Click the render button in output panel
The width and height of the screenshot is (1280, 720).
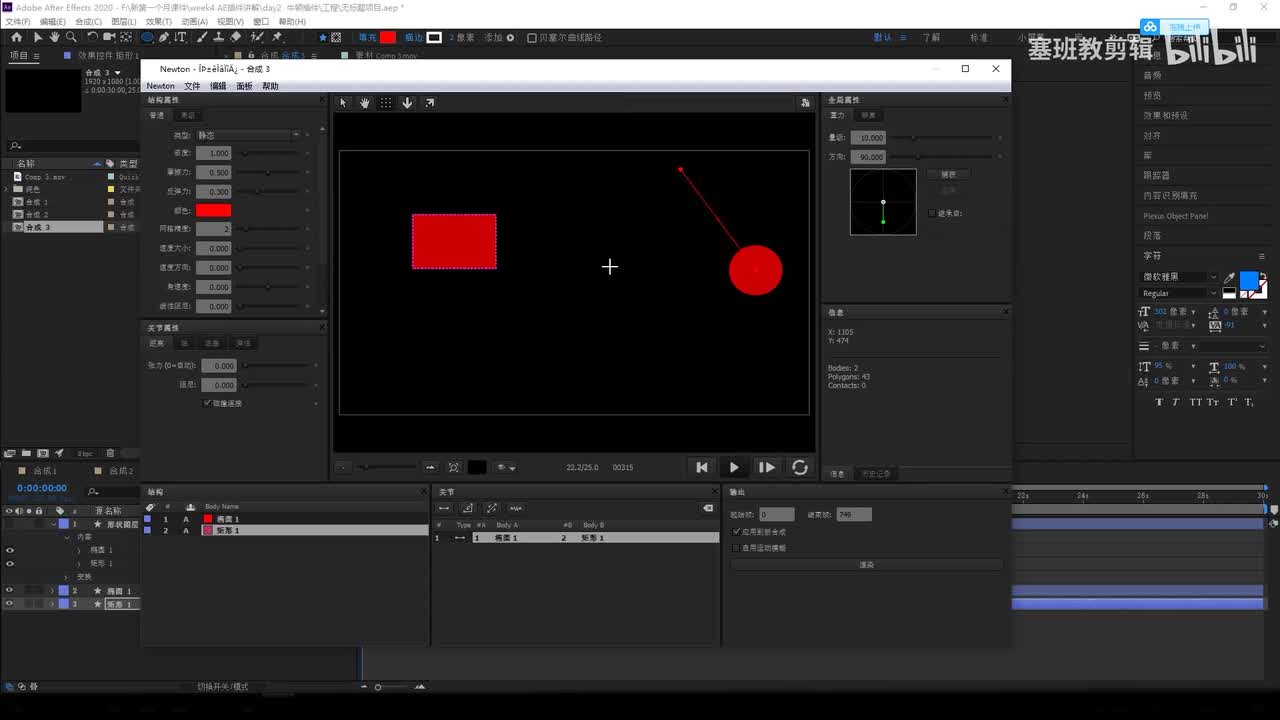click(x=866, y=565)
